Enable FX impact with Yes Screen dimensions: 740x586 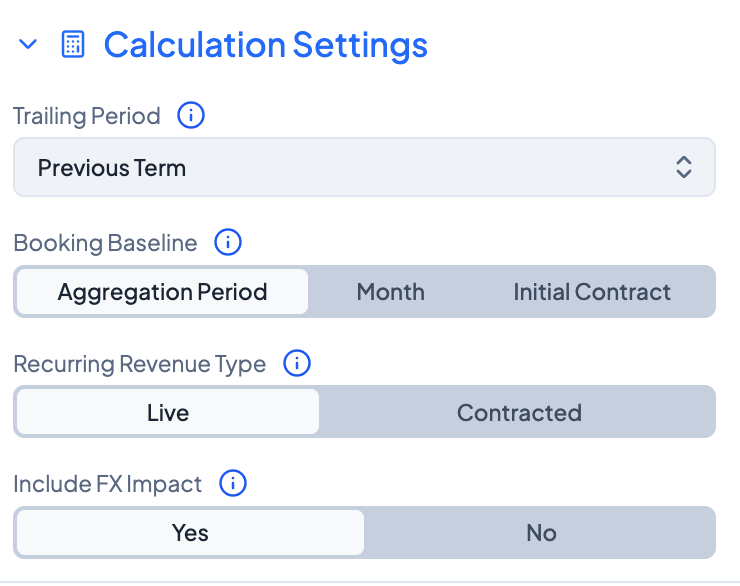pyautogui.click(x=190, y=532)
